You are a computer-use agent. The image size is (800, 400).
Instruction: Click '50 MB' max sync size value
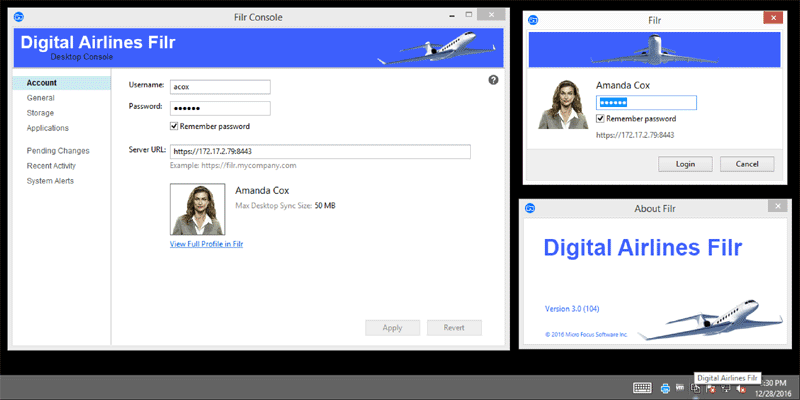click(x=325, y=206)
